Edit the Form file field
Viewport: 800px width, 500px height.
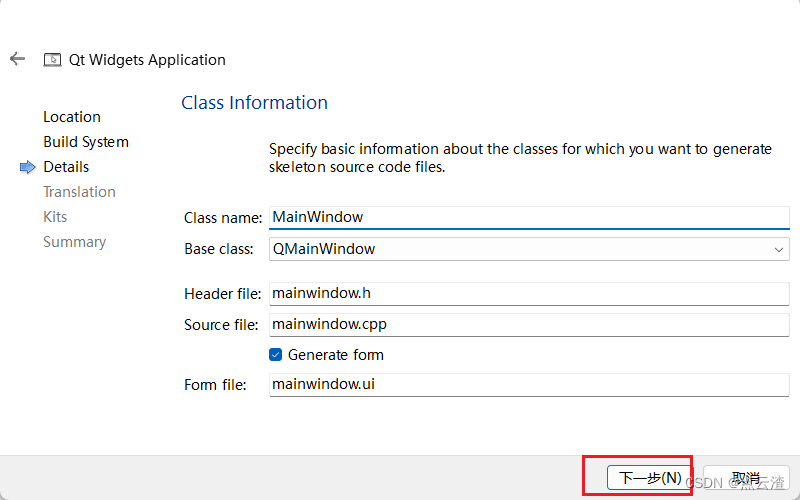(529, 385)
